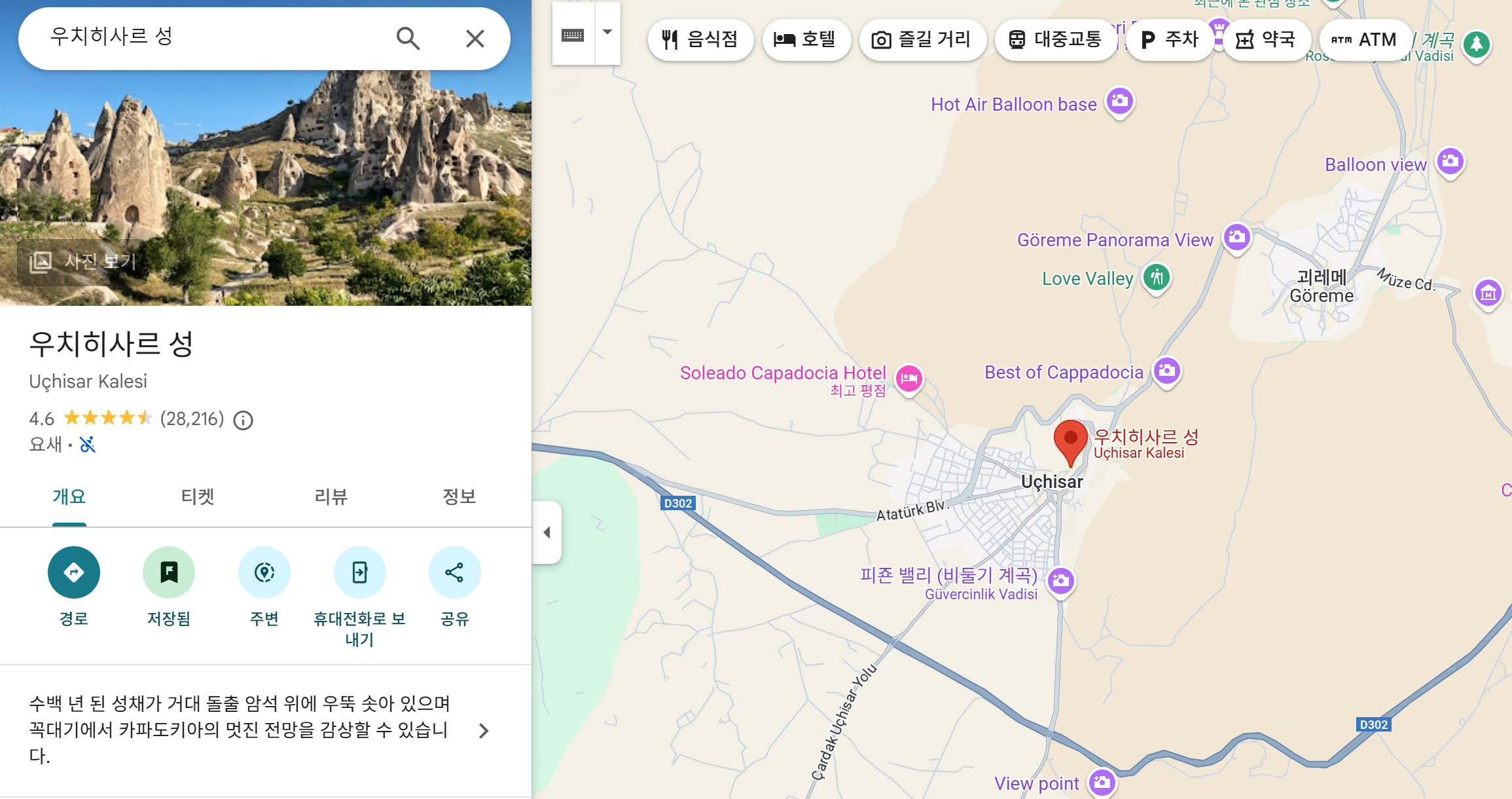Click the 경로 directions icon
The width and height of the screenshot is (1512, 799).
coord(74,572)
